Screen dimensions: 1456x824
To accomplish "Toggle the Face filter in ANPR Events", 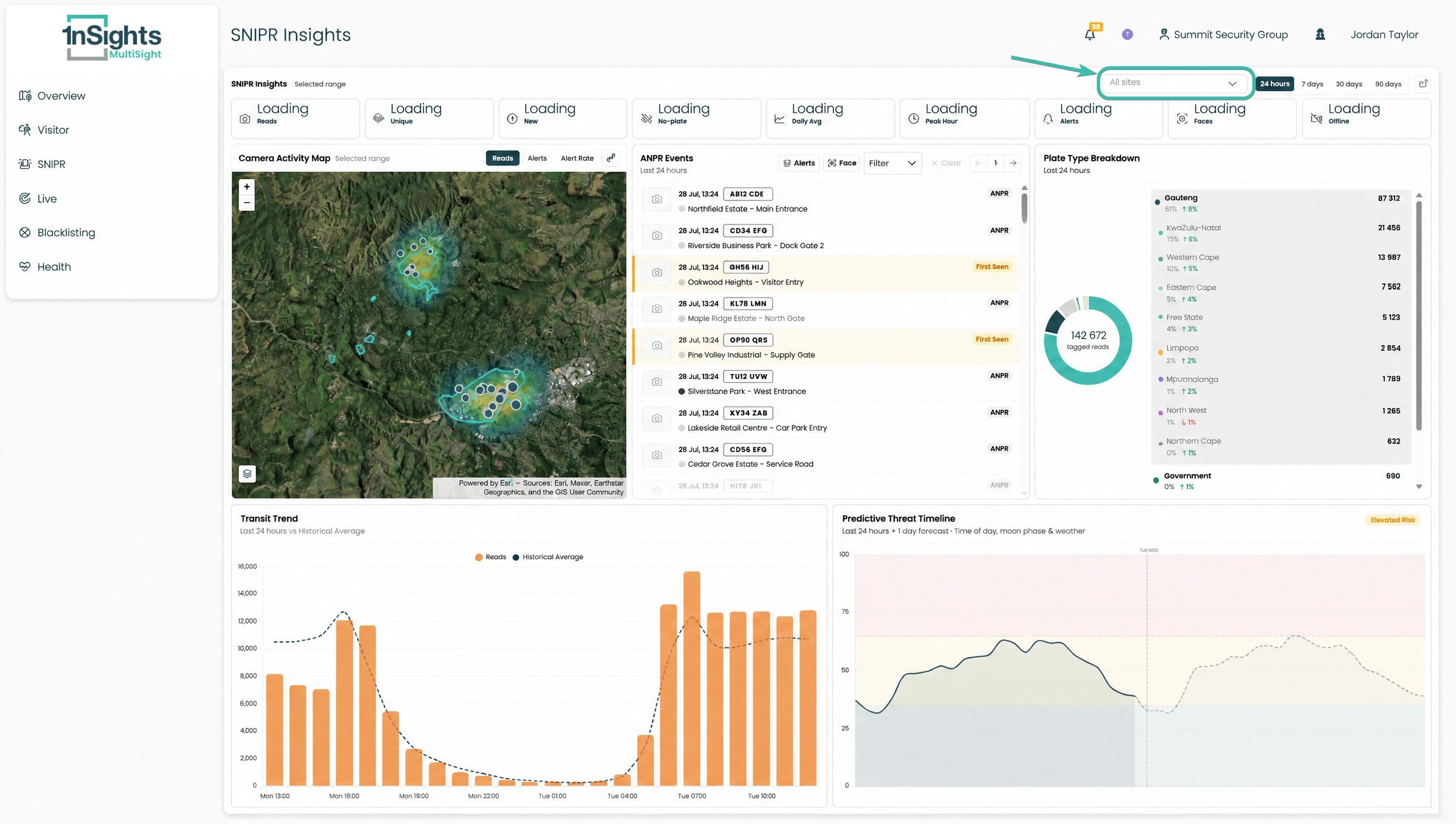I will (842, 163).
